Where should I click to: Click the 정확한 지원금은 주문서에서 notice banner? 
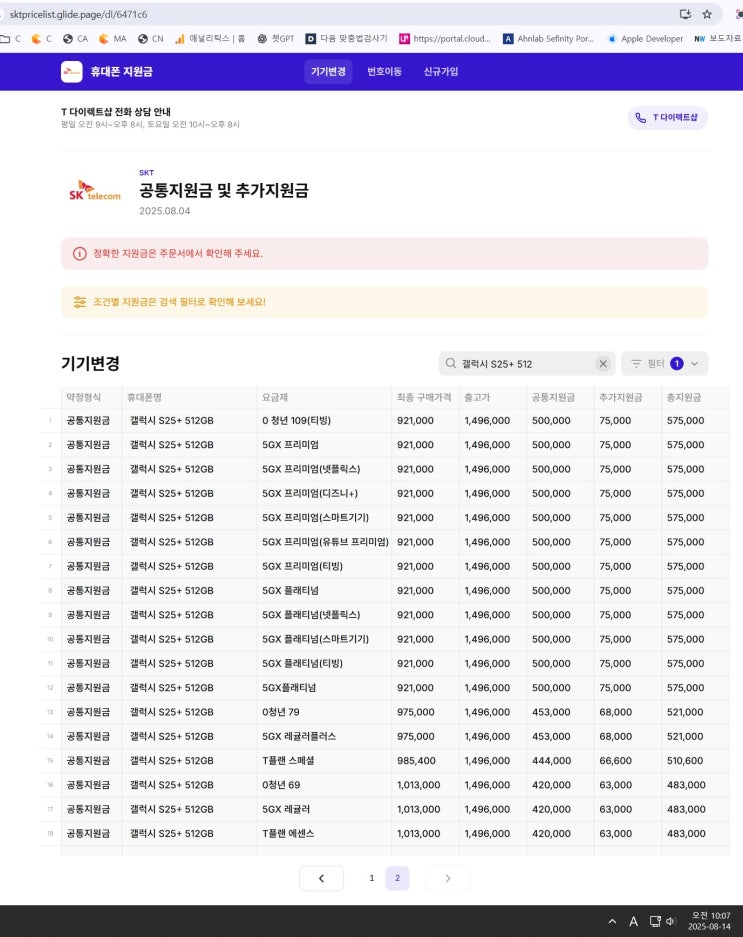pyautogui.click(x=384, y=253)
